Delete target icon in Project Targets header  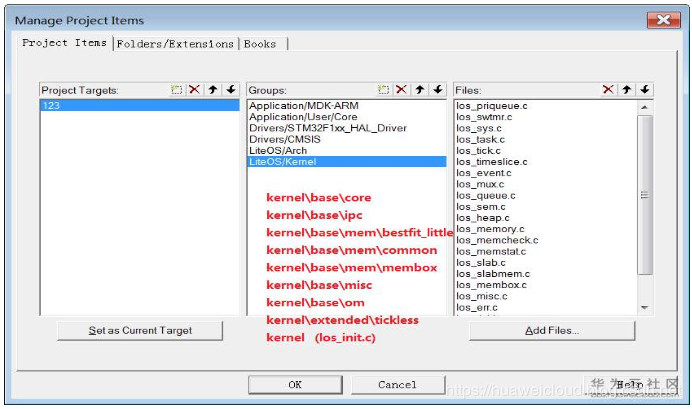[x=194, y=90]
